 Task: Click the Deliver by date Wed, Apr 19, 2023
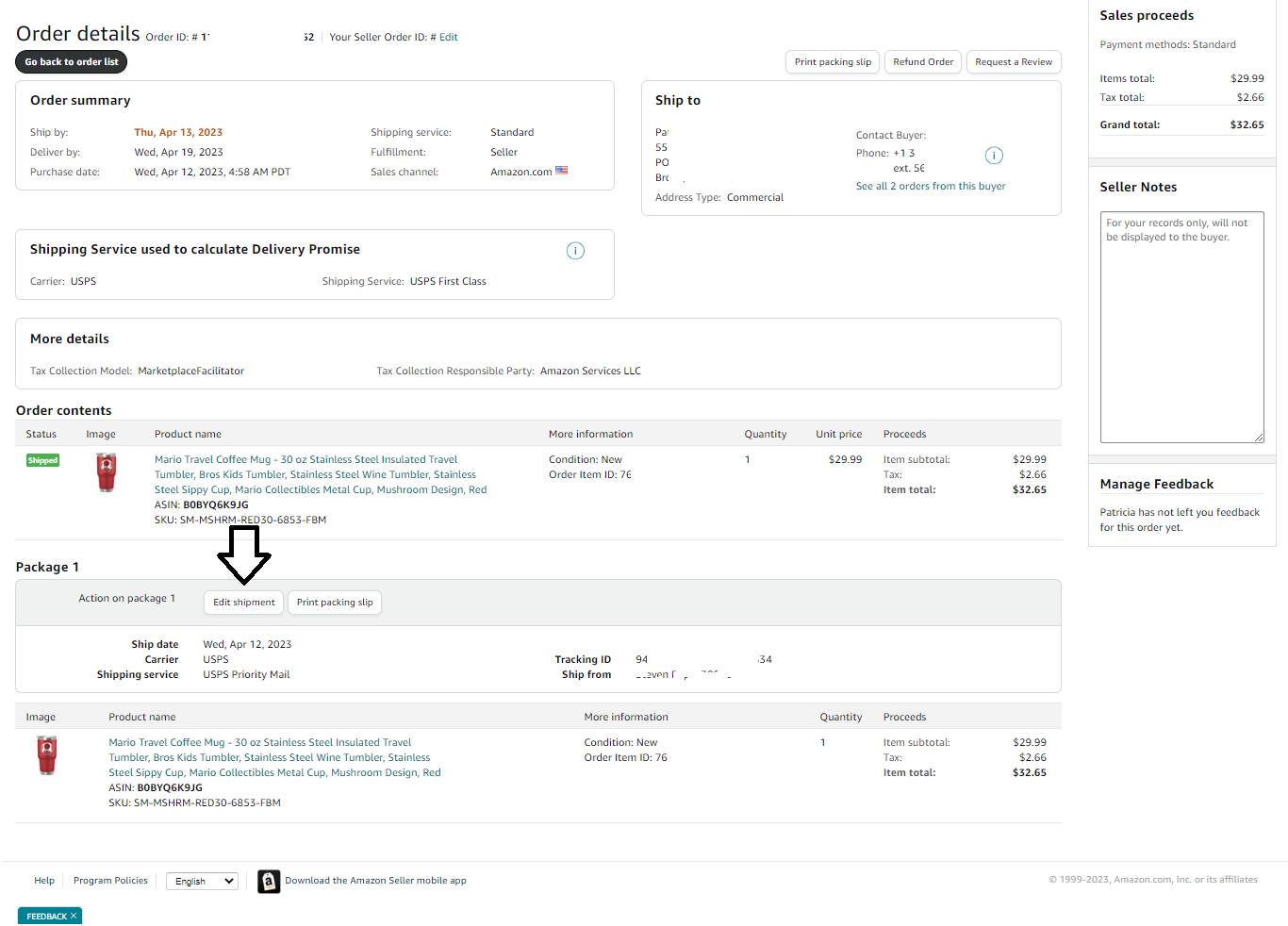point(178,153)
